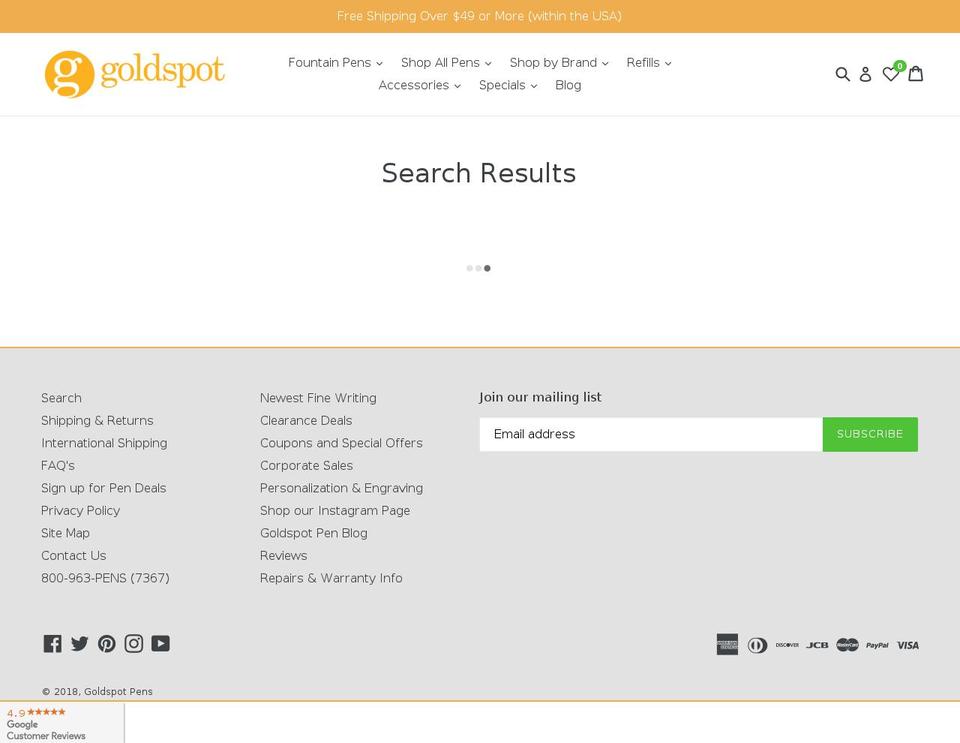960x743 pixels.
Task: Visit the Twitter profile icon
Action: tap(80, 643)
